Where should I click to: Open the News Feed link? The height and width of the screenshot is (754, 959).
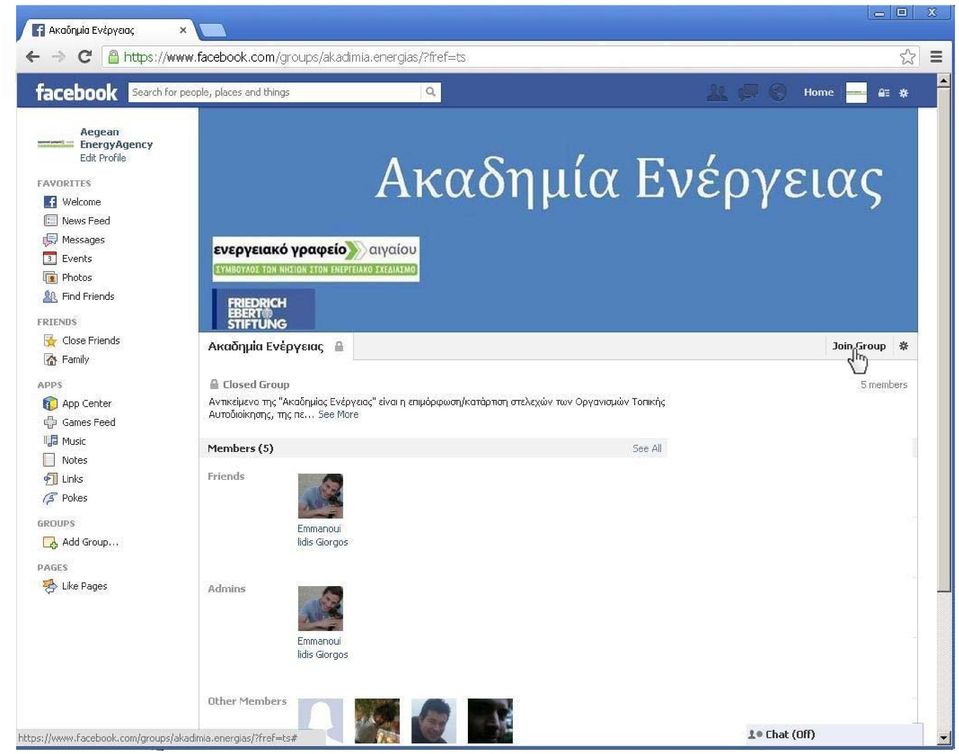(86, 221)
